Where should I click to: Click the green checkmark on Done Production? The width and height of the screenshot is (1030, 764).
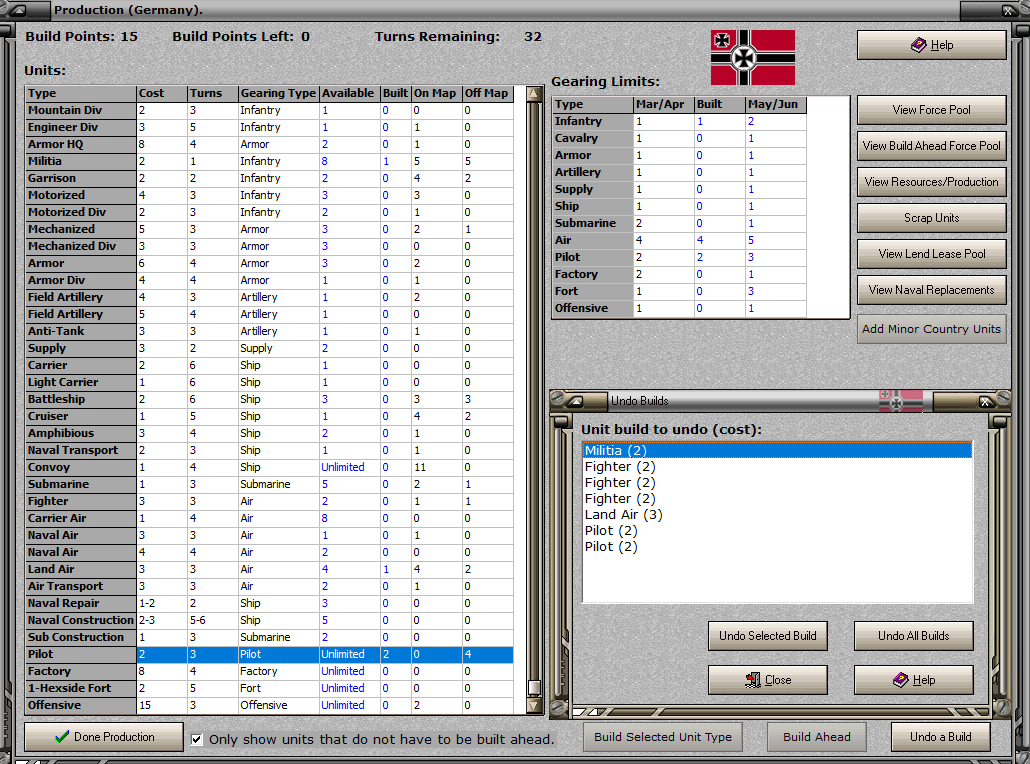[62, 736]
